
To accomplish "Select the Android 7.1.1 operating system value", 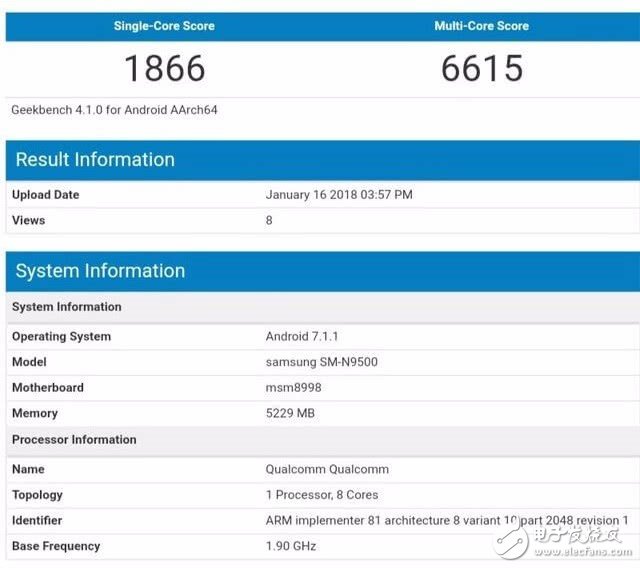I will point(301,337).
